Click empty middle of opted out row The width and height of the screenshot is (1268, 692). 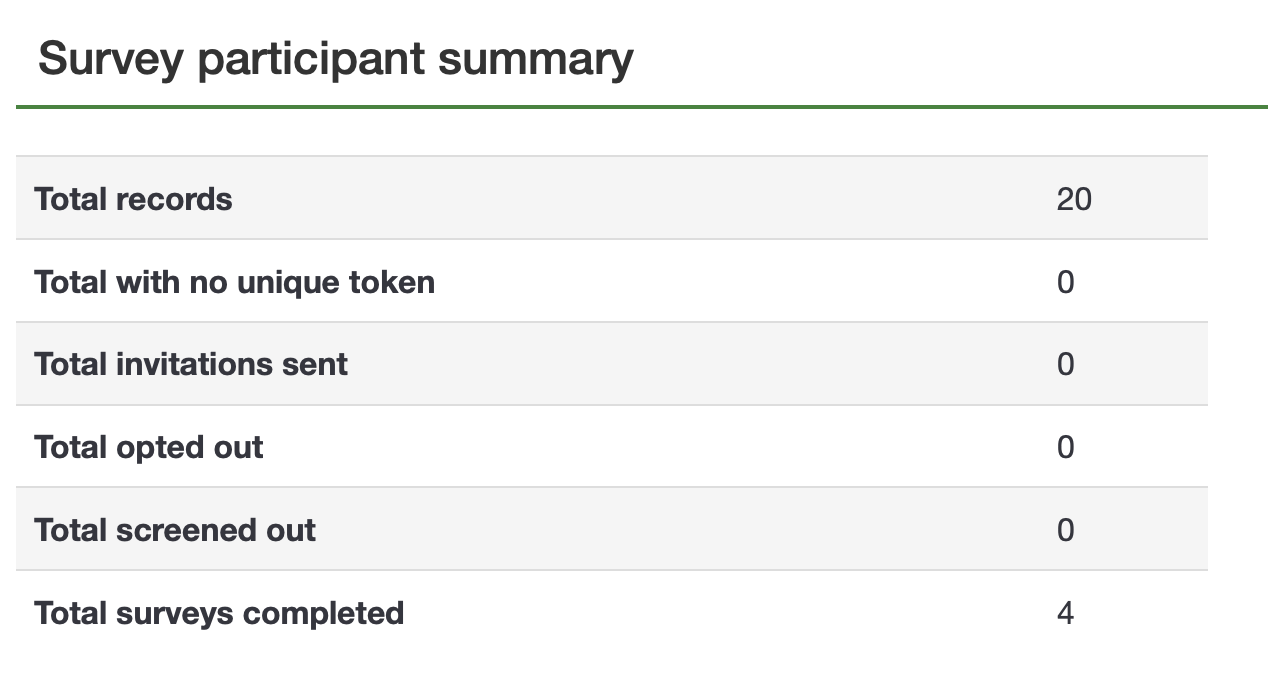click(x=660, y=447)
